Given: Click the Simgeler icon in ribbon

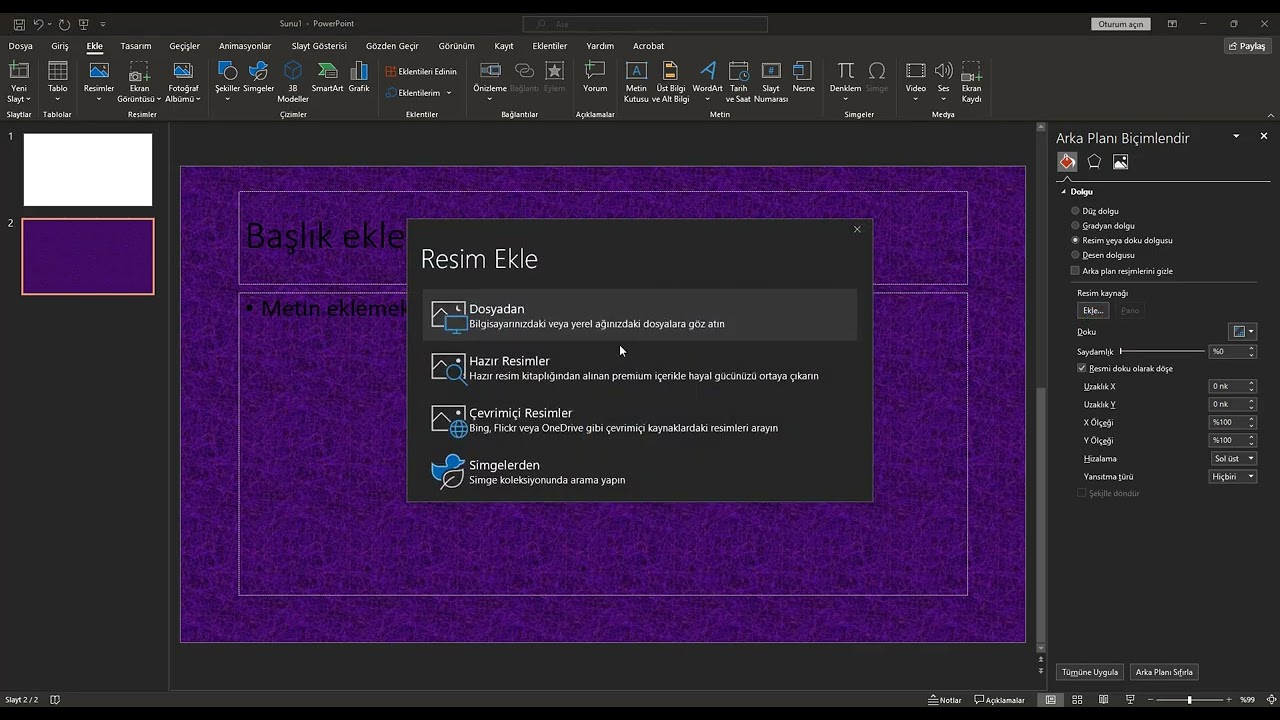Looking at the screenshot, I should (x=258, y=77).
